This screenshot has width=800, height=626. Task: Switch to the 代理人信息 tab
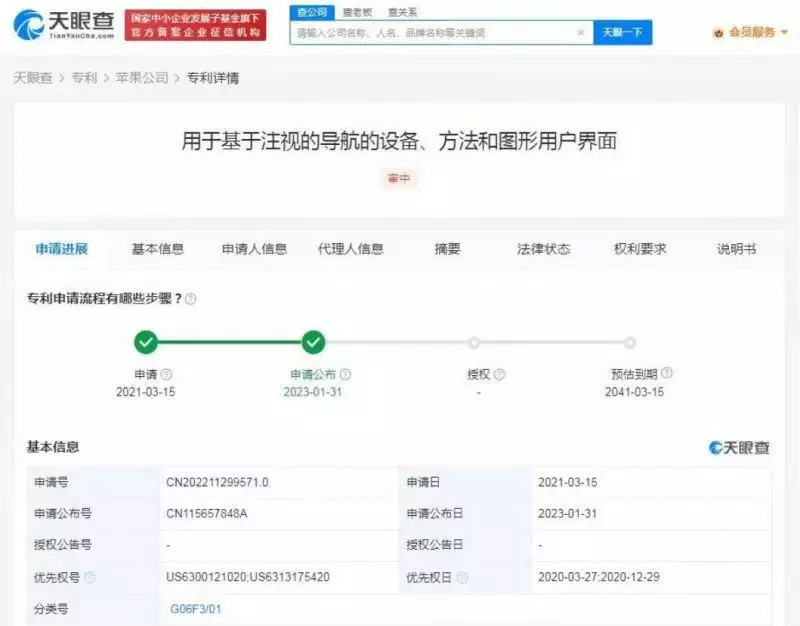(x=351, y=249)
